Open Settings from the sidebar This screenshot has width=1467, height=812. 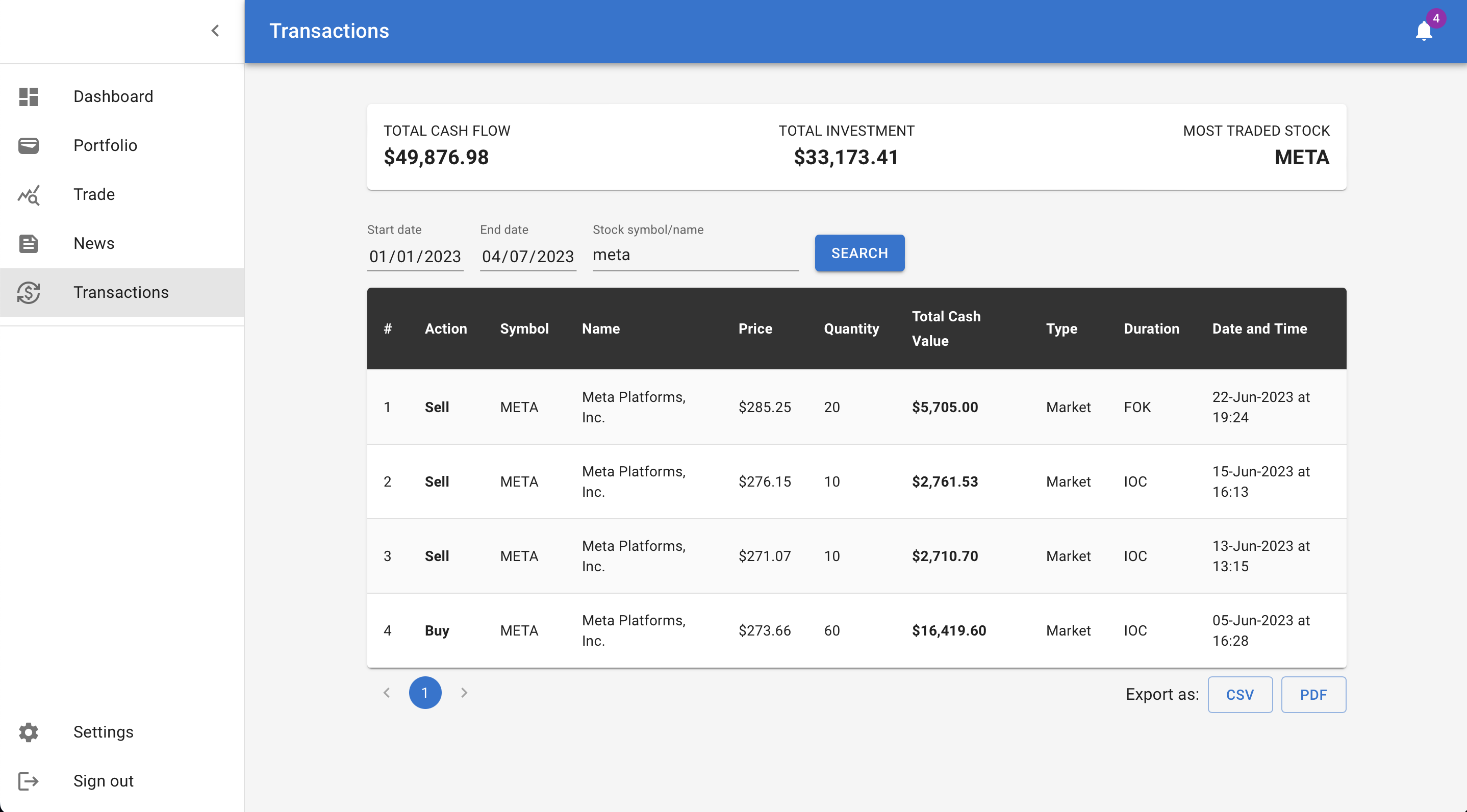(x=122, y=732)
